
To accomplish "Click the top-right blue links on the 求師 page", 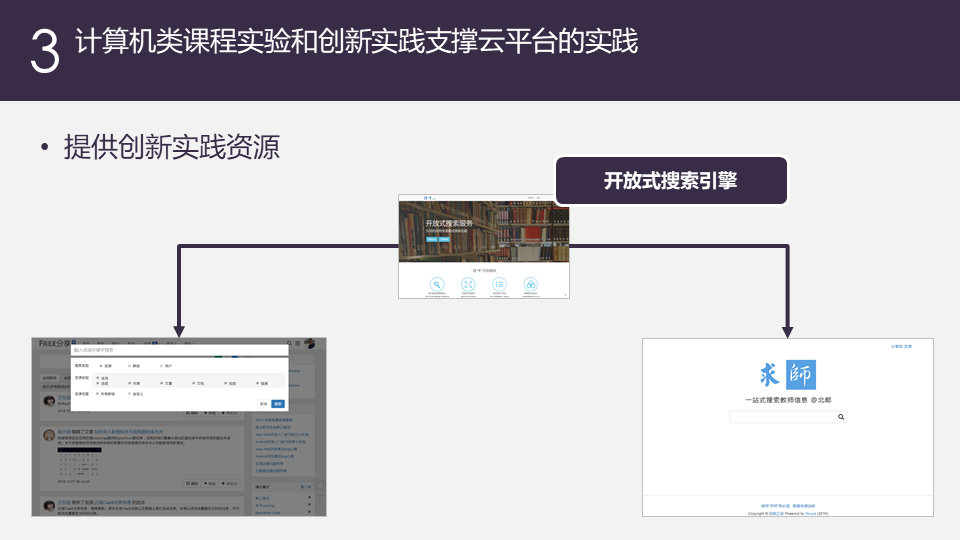I will pos(901,347).
